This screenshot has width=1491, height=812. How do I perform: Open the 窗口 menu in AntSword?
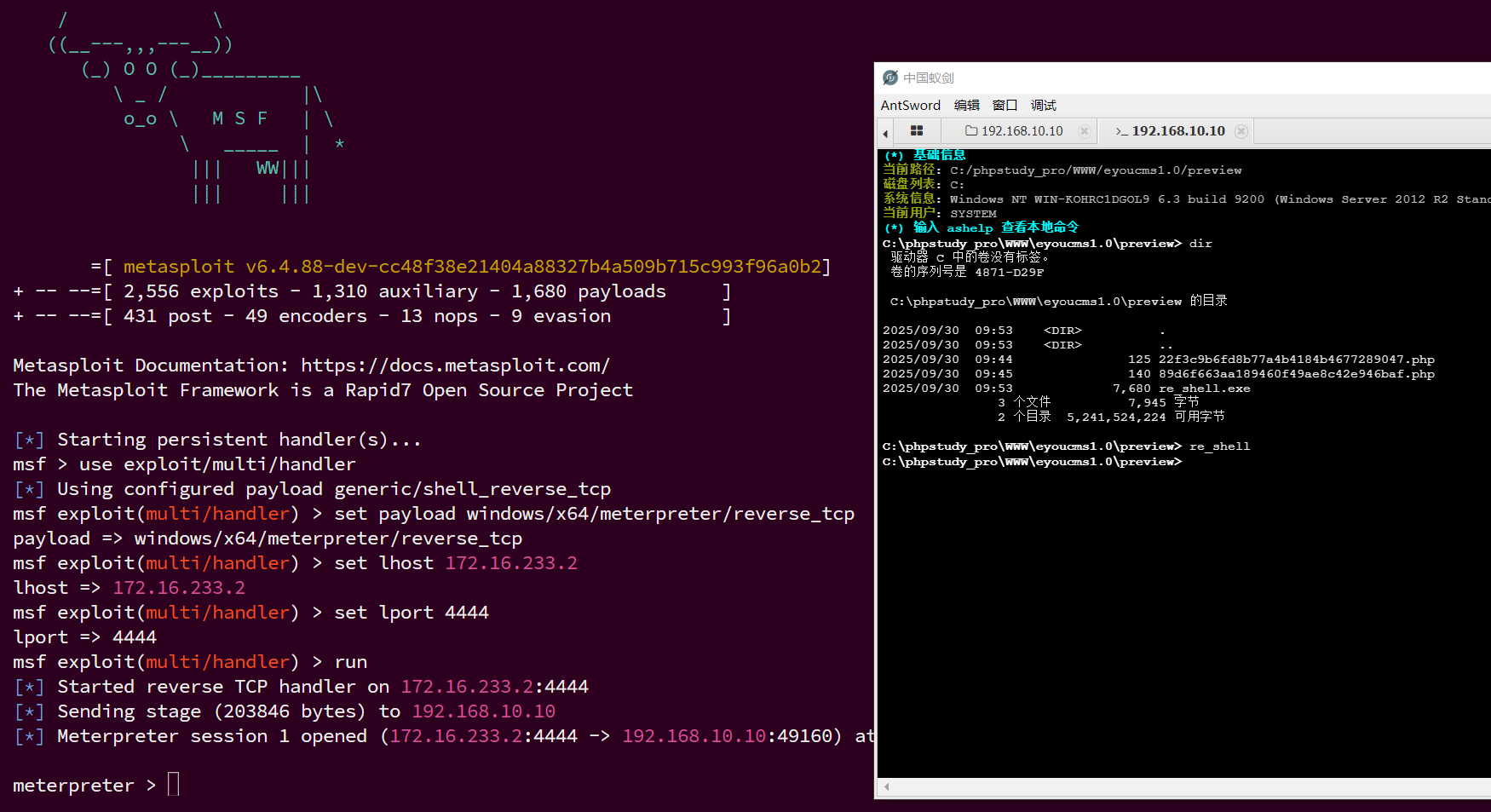[x=1005, y=105]
